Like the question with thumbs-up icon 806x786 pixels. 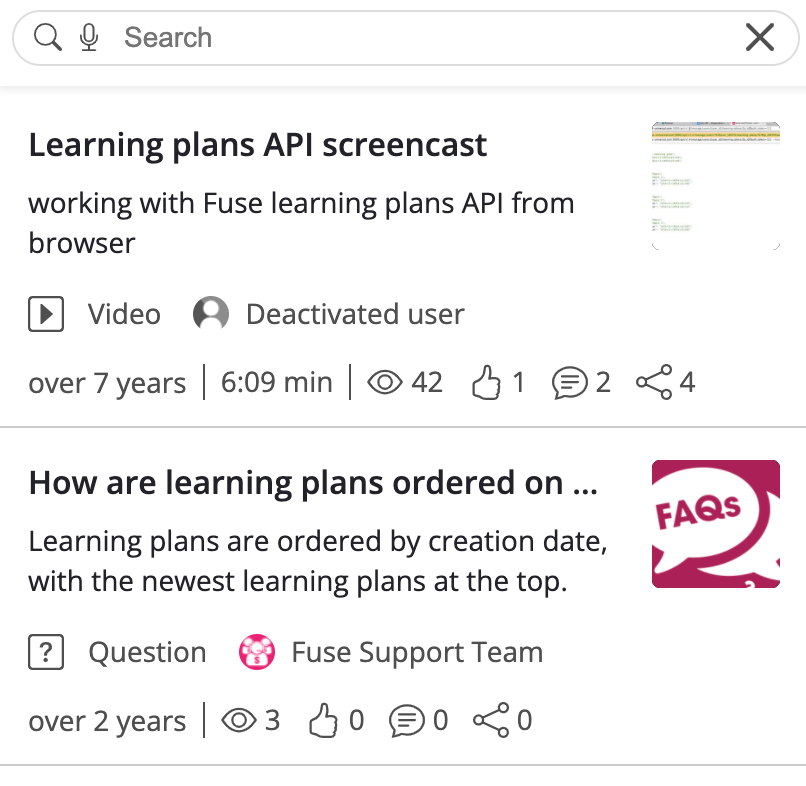pos(323,720)
